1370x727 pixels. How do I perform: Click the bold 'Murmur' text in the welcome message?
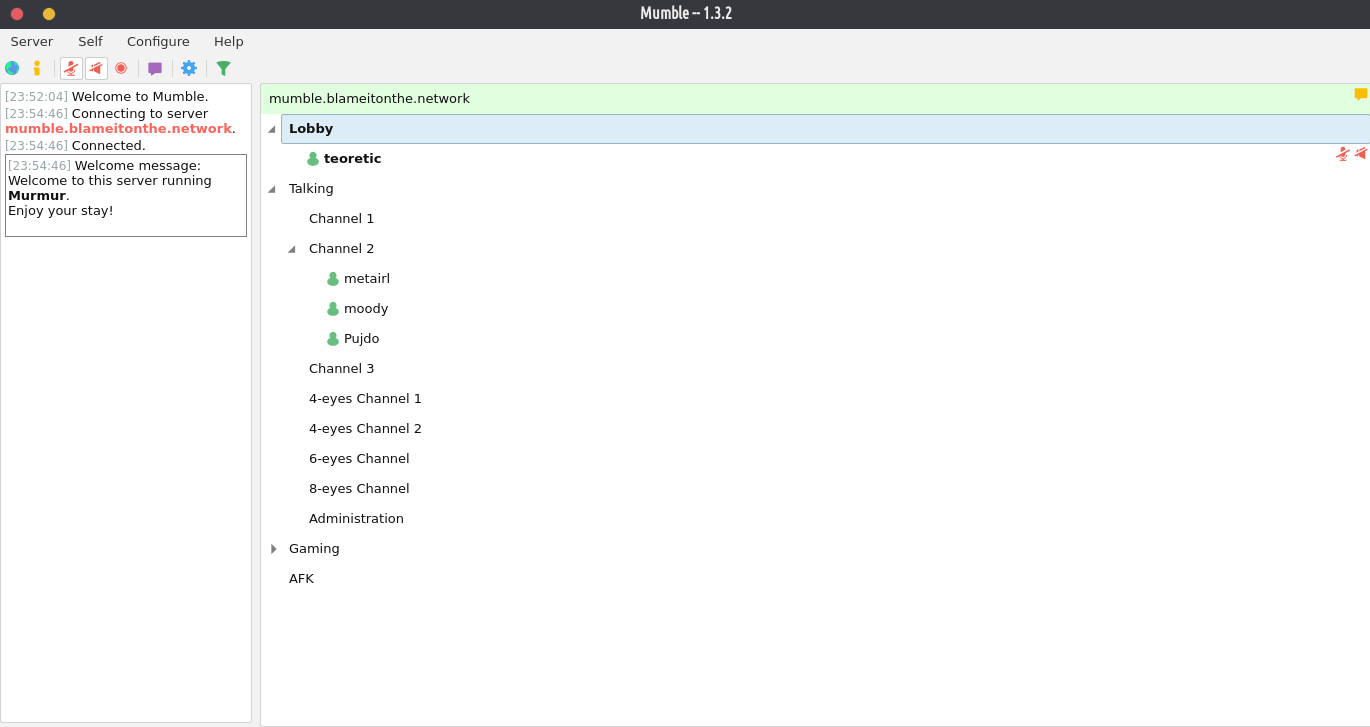[x=36, y=196]
